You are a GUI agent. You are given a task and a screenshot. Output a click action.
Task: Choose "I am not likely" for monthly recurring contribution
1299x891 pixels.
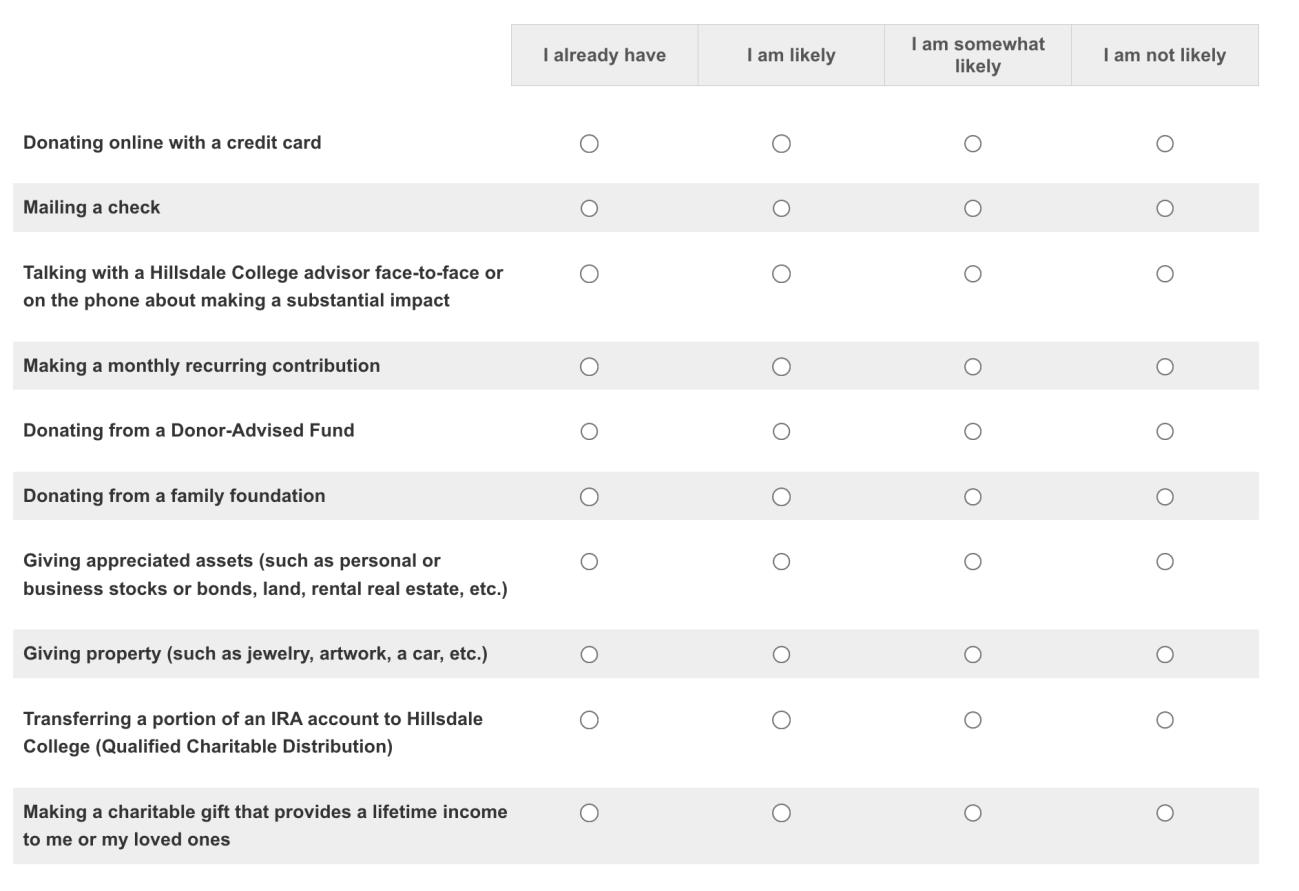click(1164, 367)
